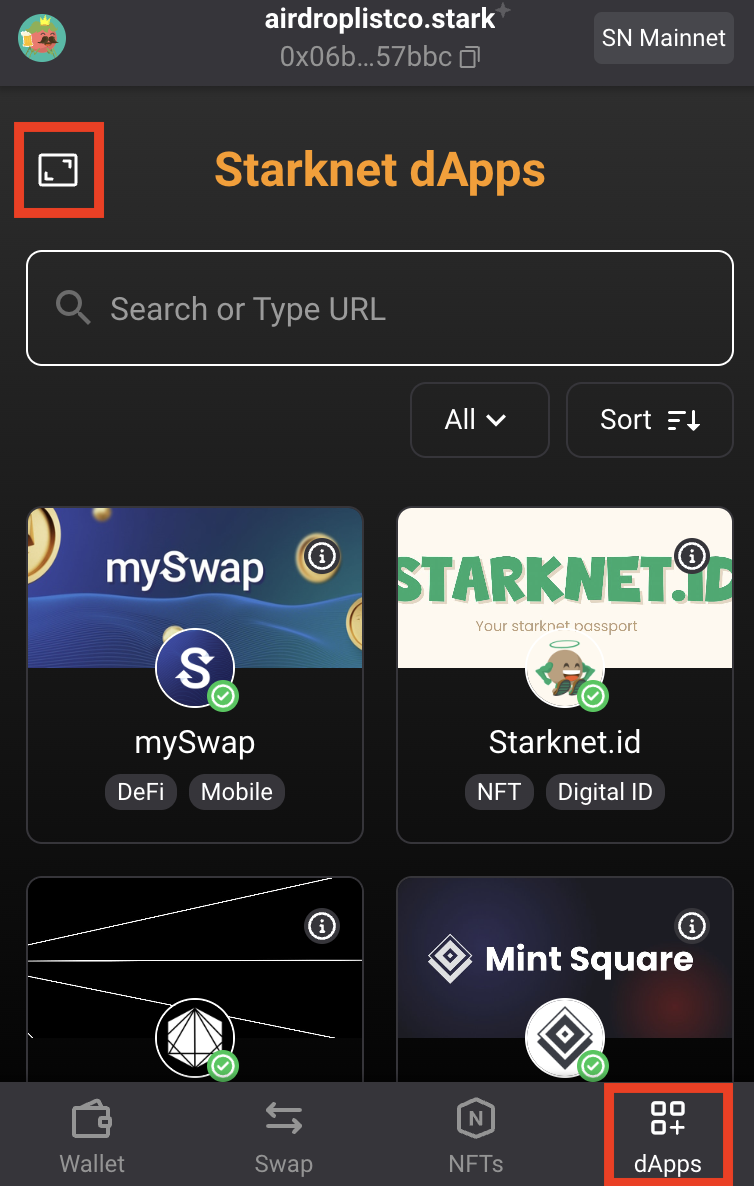Screen dimensions: 754x1186
Task: Click the search magnifier icon
Action: pos(74,308)
